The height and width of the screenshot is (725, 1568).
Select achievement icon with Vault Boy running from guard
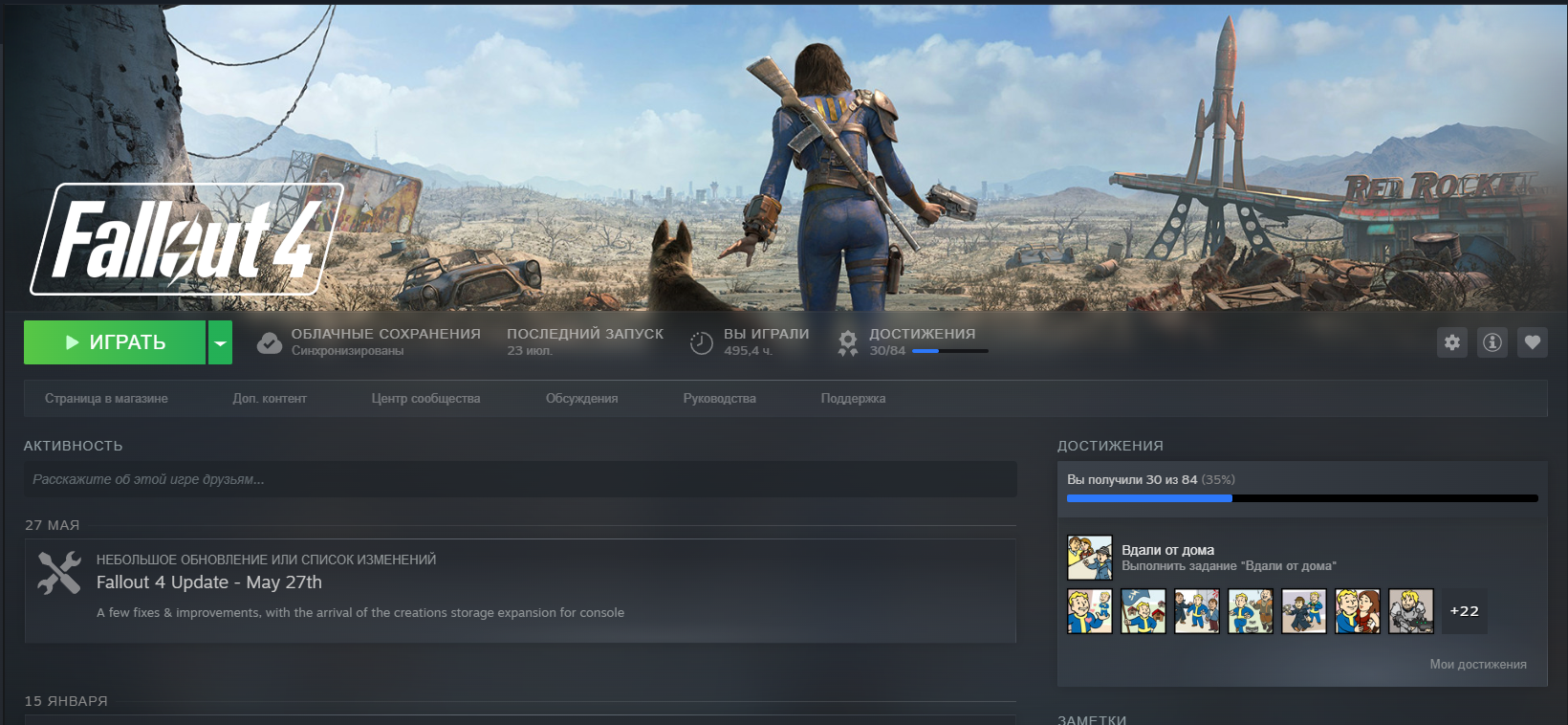click(1251, 611)
